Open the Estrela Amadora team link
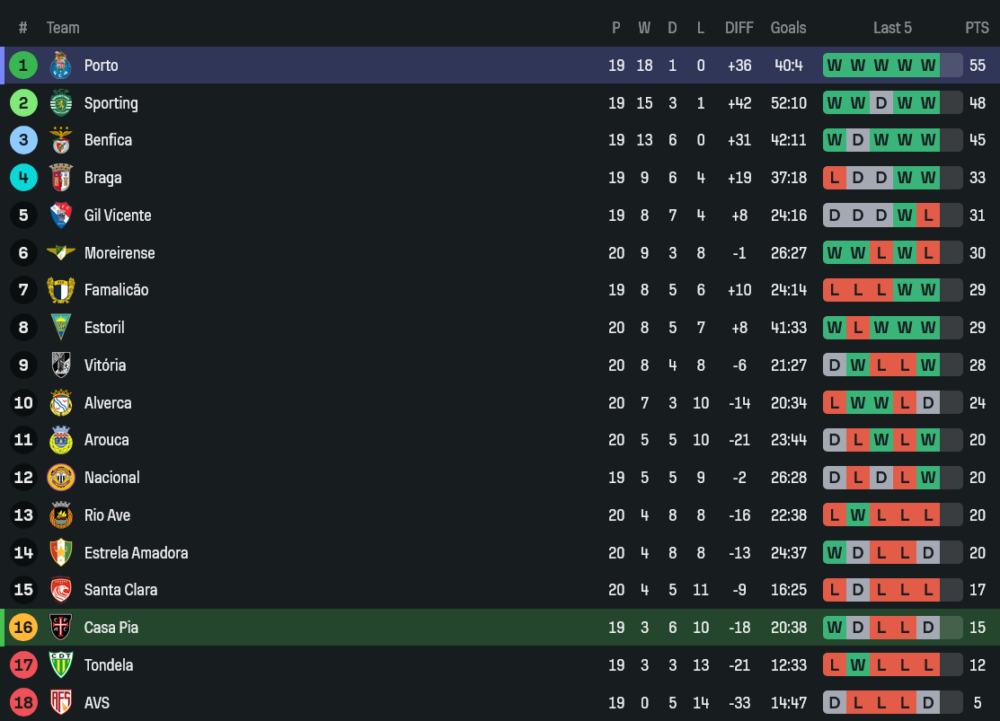The height and width of the screenshot is (721, 1000). [x=135, y=553]
